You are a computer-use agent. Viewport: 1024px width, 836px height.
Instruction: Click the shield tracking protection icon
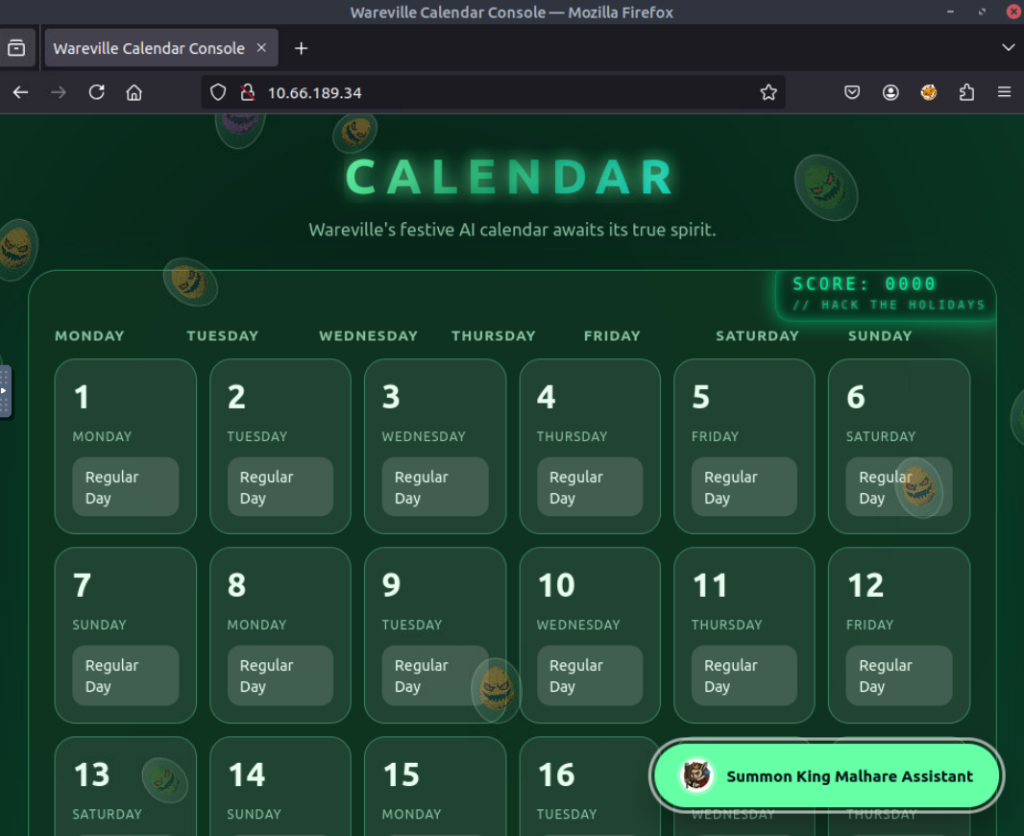[218, 93]
